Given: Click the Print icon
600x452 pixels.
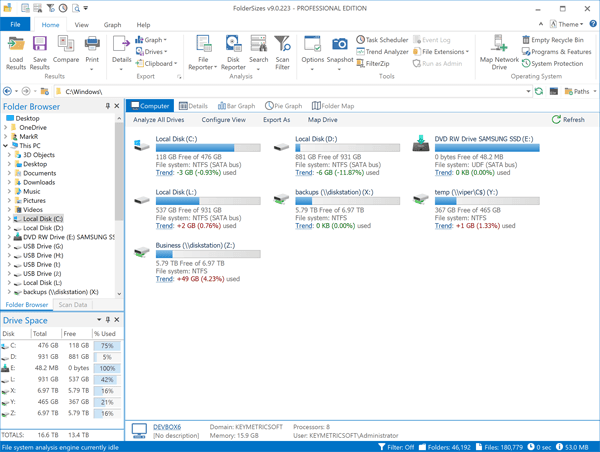Looking at the screenshot, I should (92, 44).
